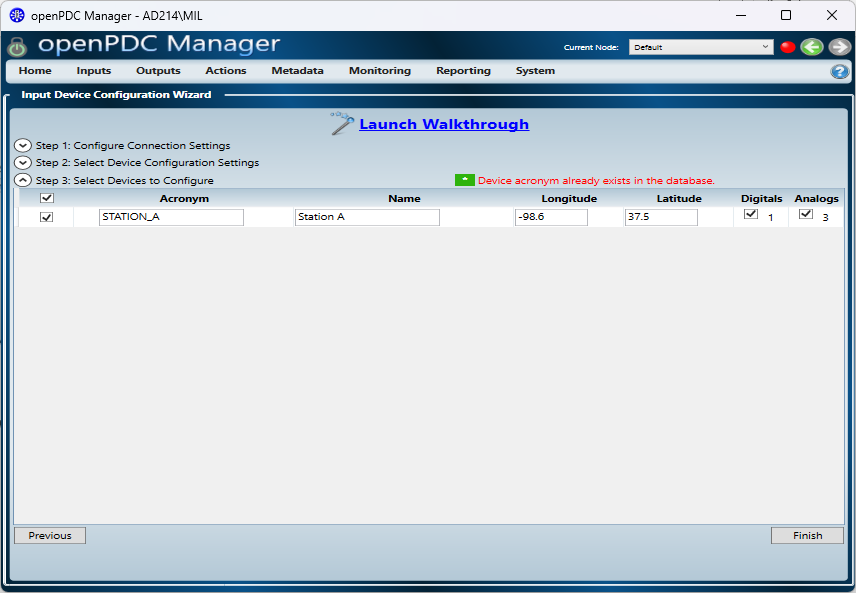Toggle the Digitals checkbox for Station A
Screen dimensions: 856x593
[751, 214]
